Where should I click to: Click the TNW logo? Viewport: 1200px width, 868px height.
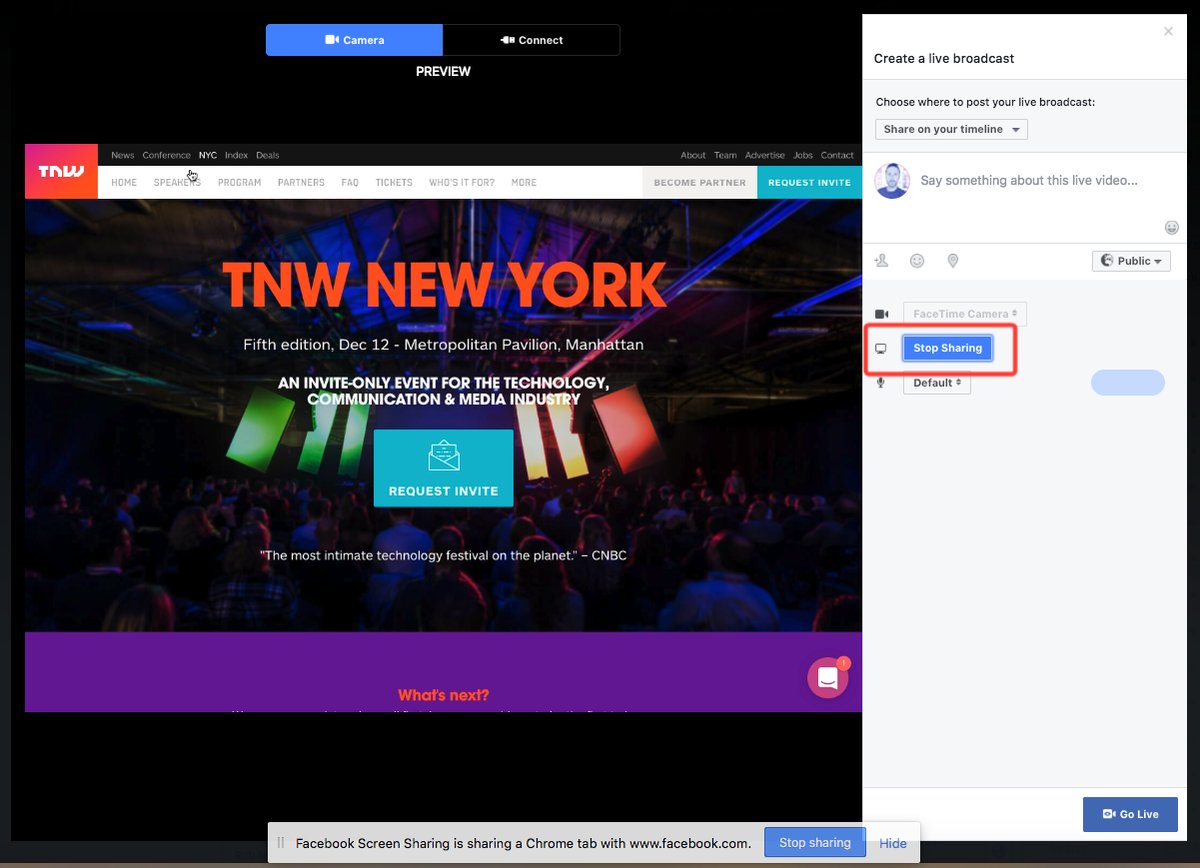(x=60, y=171)
